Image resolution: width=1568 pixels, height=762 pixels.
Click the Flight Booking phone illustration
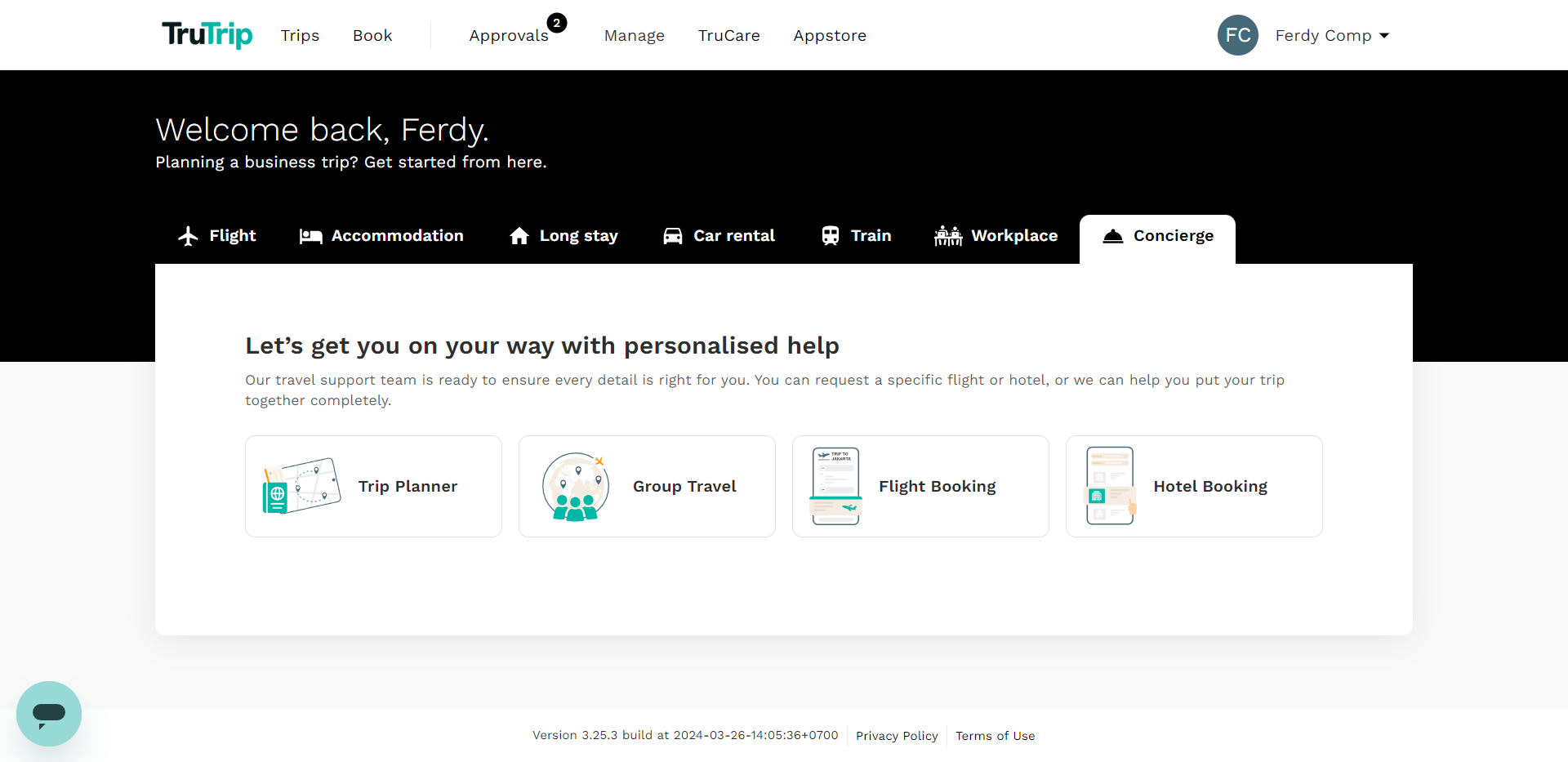point(836,486)
